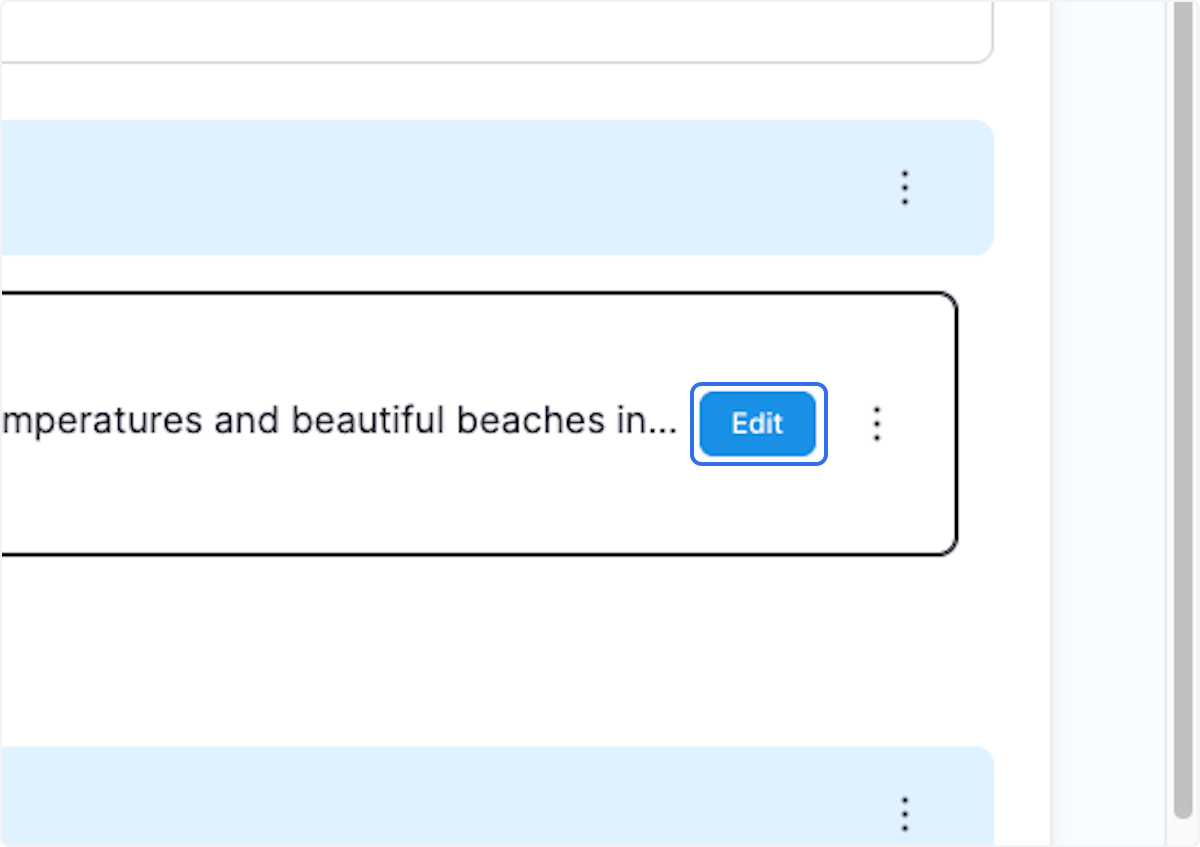Open the kebab menu inside the highlighted message card
Viewport: 1200px width, 847px height.
click(x=877, y=424)
